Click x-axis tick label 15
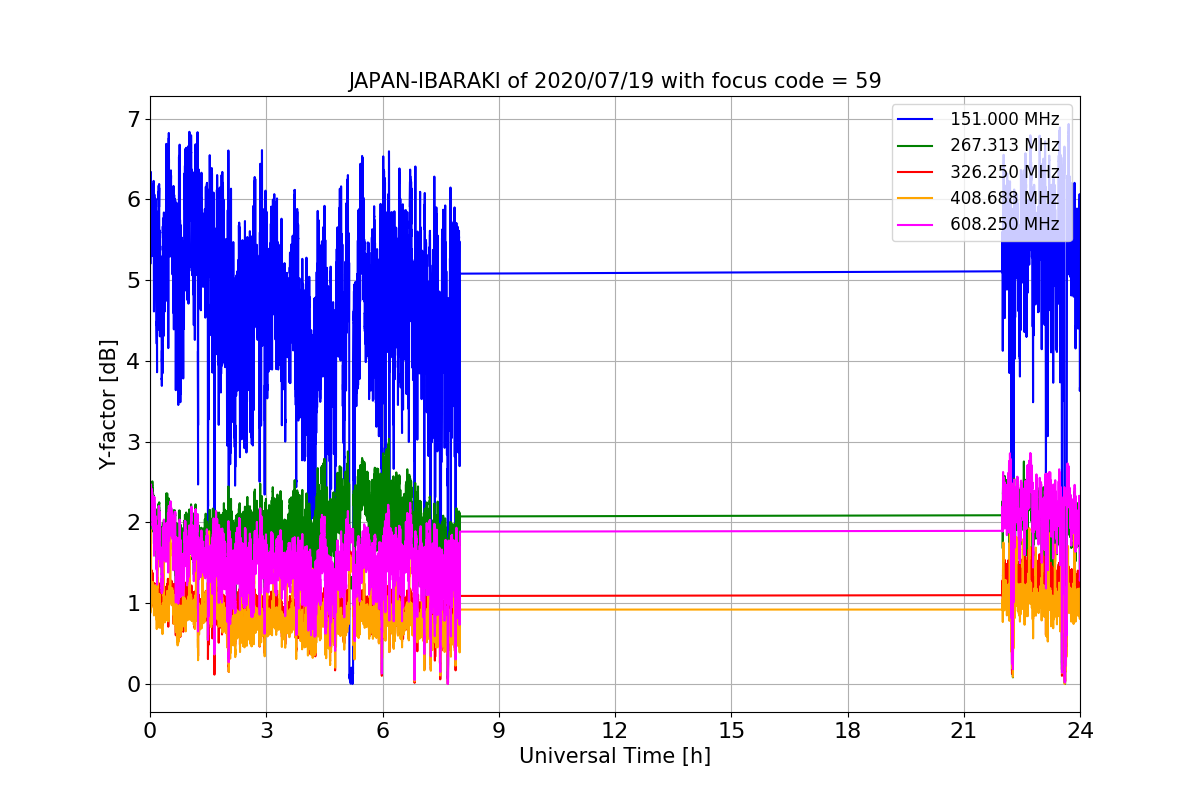1200x800 pixels. click(x=731, y=730)
